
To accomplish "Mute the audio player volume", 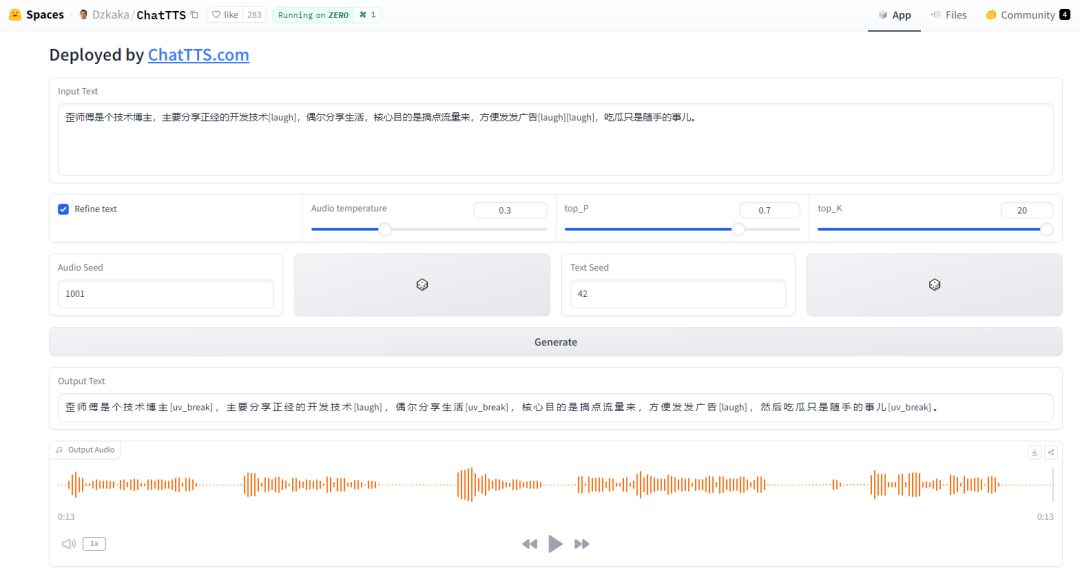I will point(68,544).
